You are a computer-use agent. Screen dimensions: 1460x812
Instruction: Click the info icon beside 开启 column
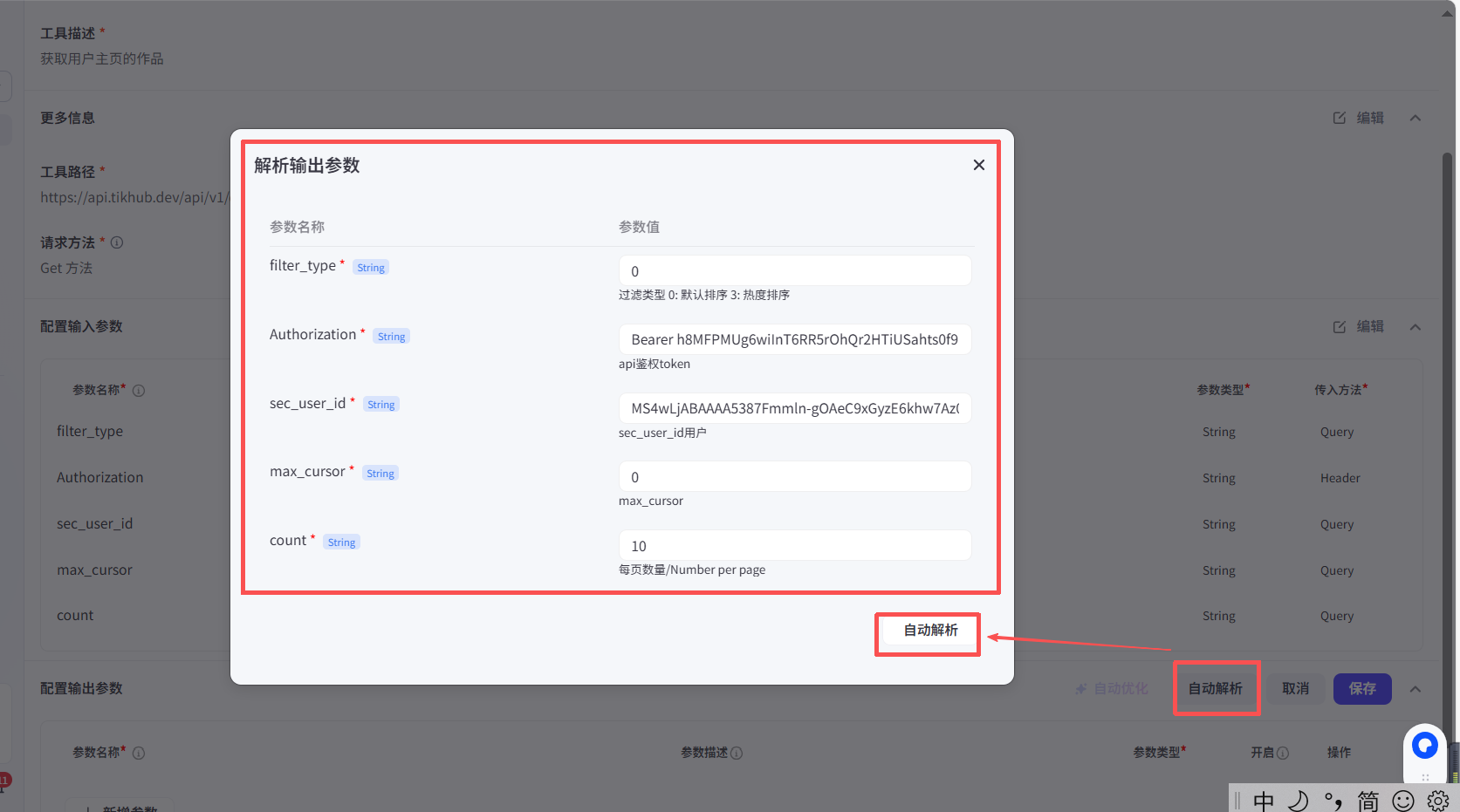point(1283,753)
